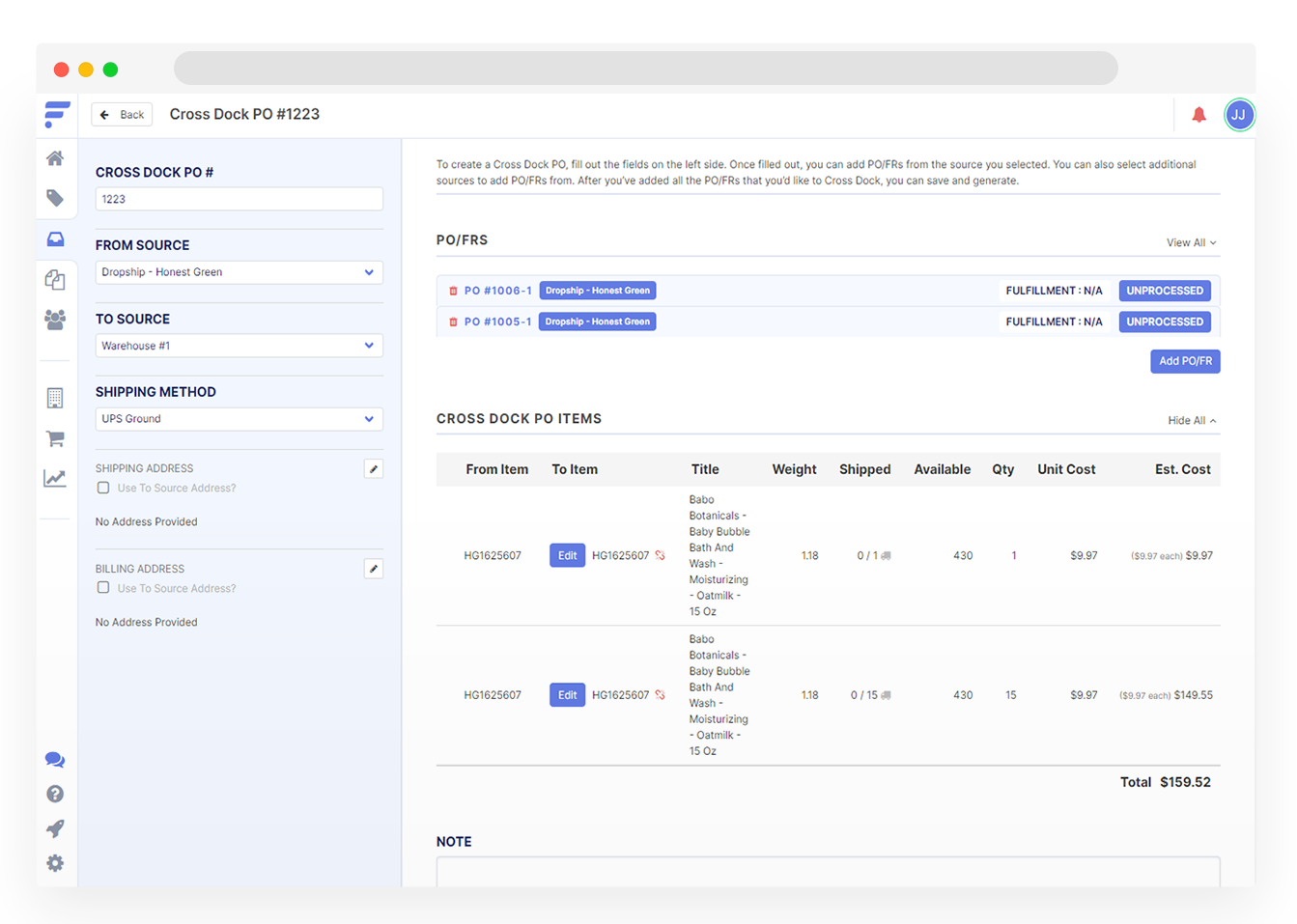Image resolution: width=1297 pixels, height=924 pixels.
Task: Click truck icon next to 0 / 1
Action: click(x=887, y=556)
